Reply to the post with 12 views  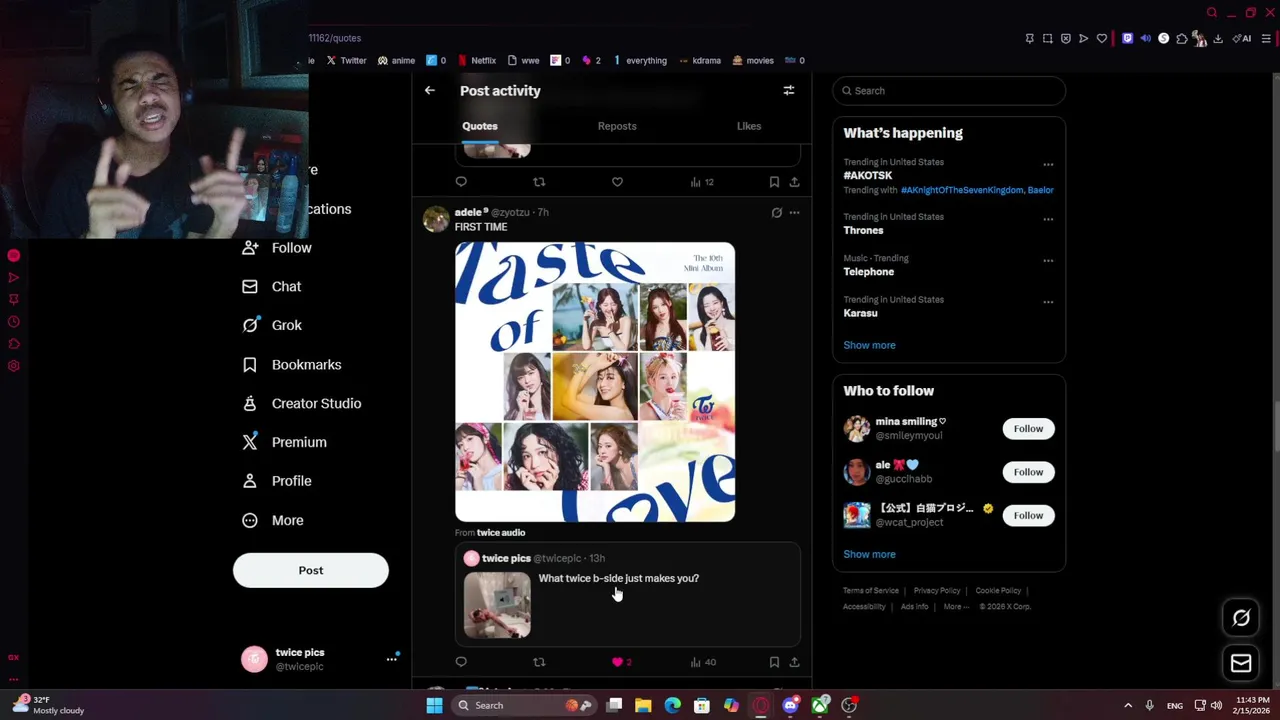(461, 182)
